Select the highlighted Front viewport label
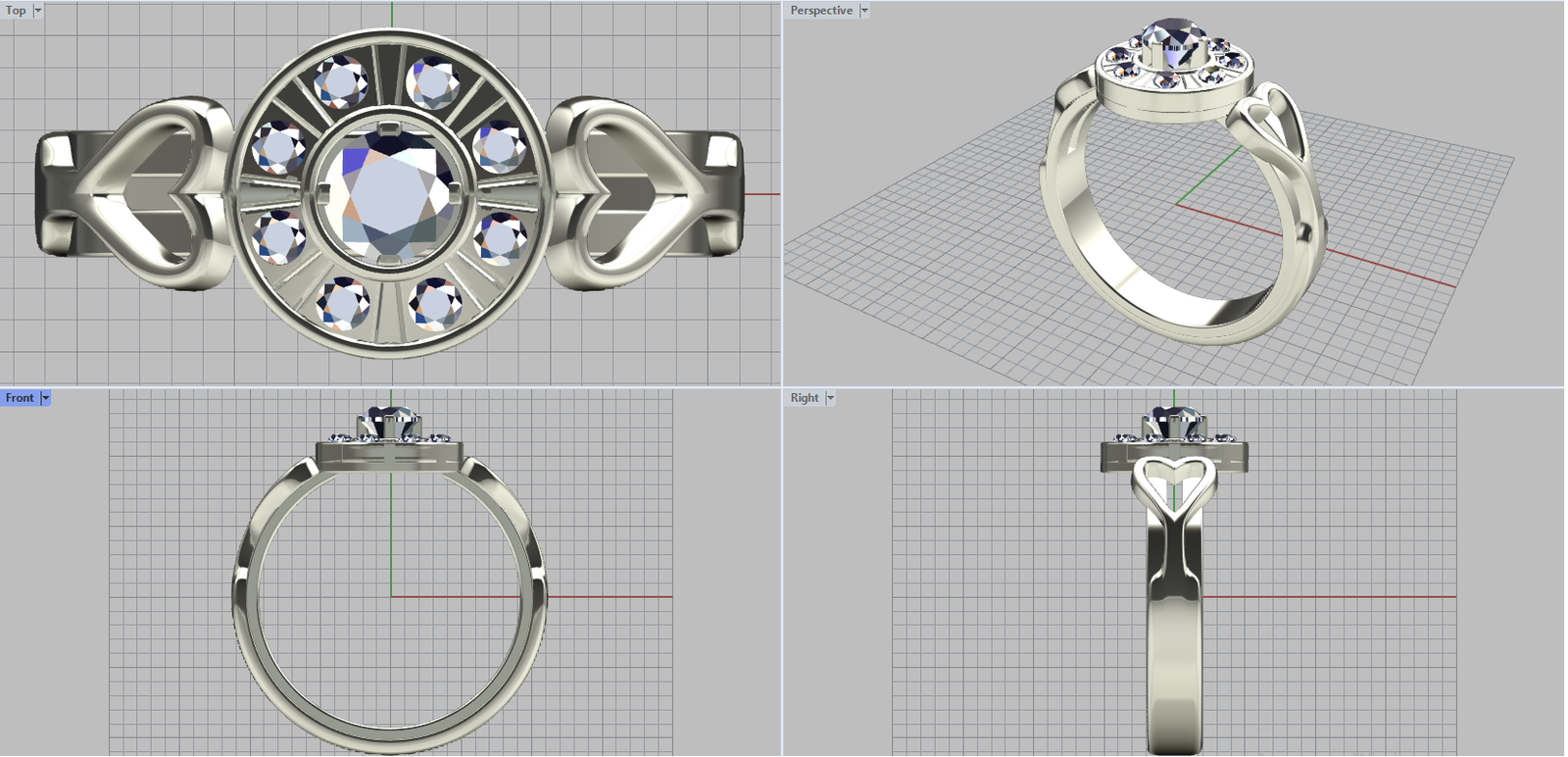Screen dimensions: 1568x757 coord(20,398)
